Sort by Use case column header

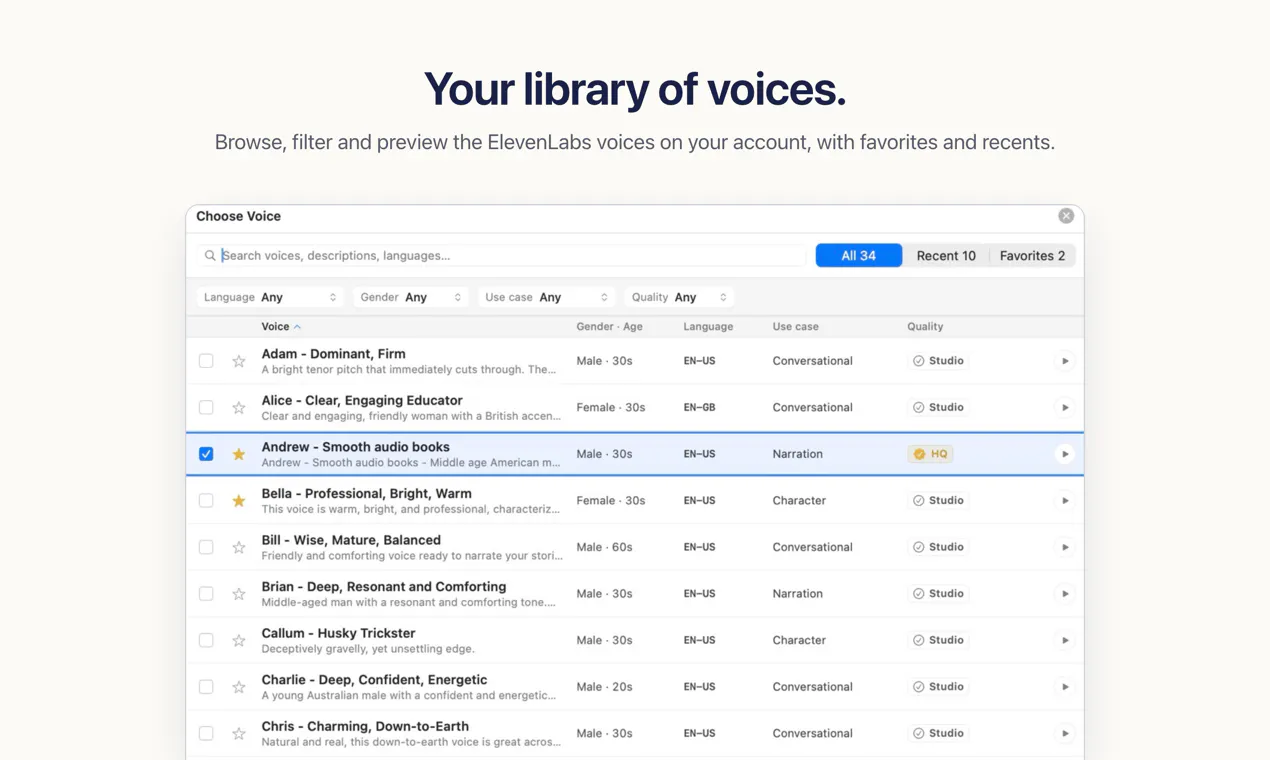click(795, 327)
